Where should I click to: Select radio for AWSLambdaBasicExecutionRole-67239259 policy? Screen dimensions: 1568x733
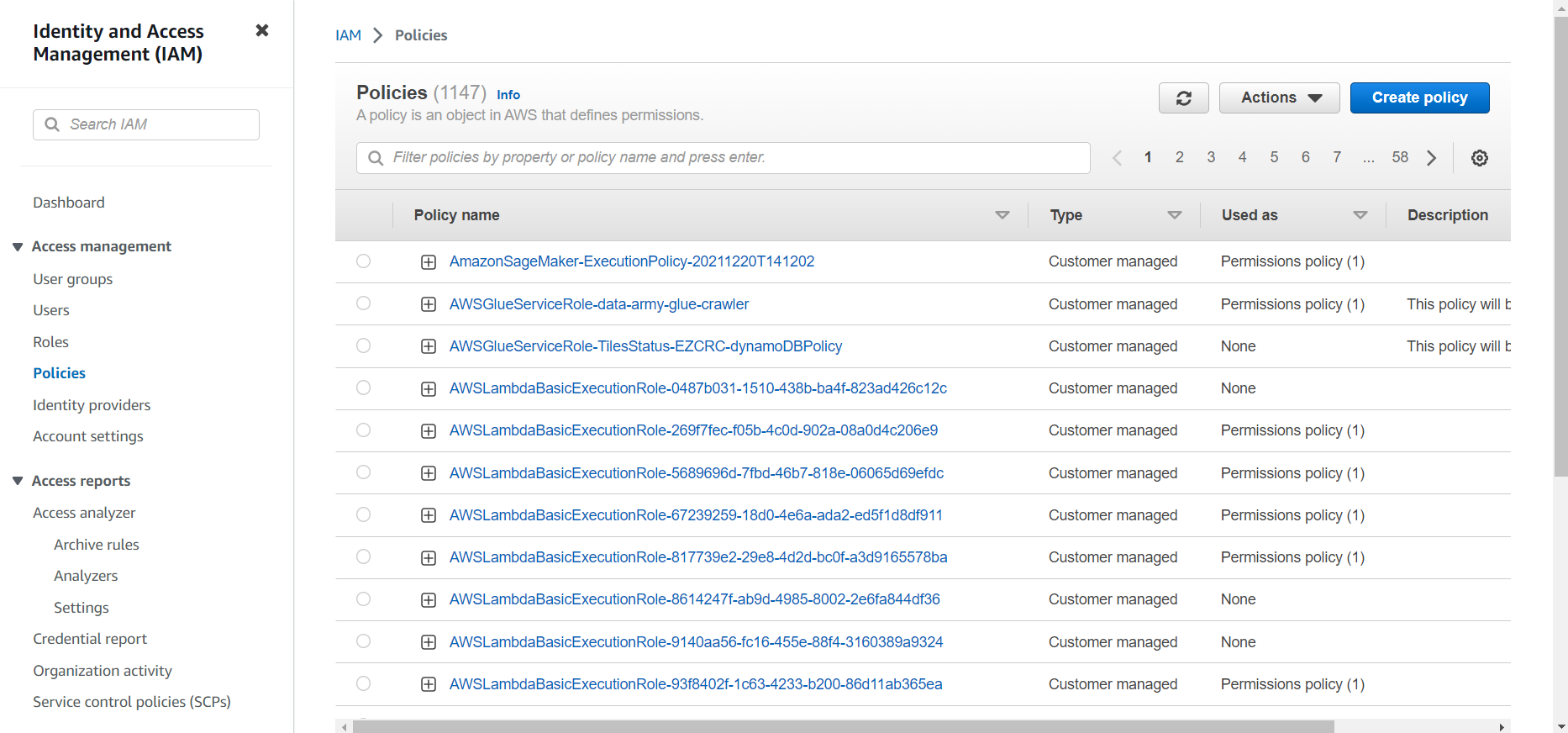click(363, 514)
